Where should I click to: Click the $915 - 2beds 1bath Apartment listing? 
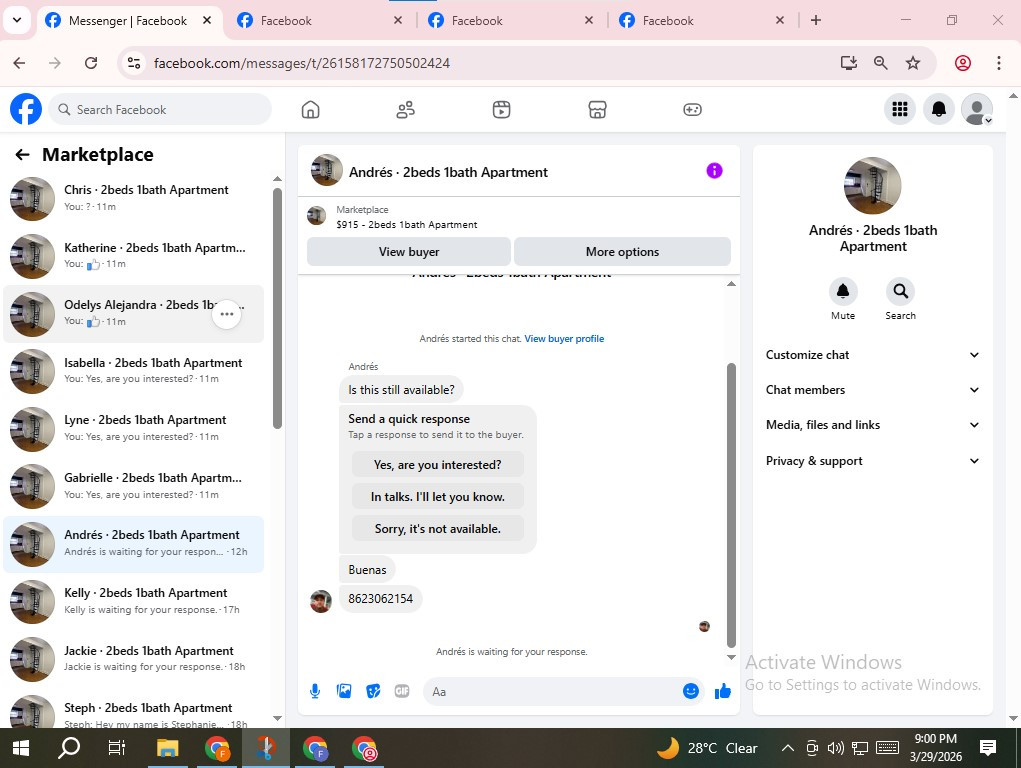point(406,225)
